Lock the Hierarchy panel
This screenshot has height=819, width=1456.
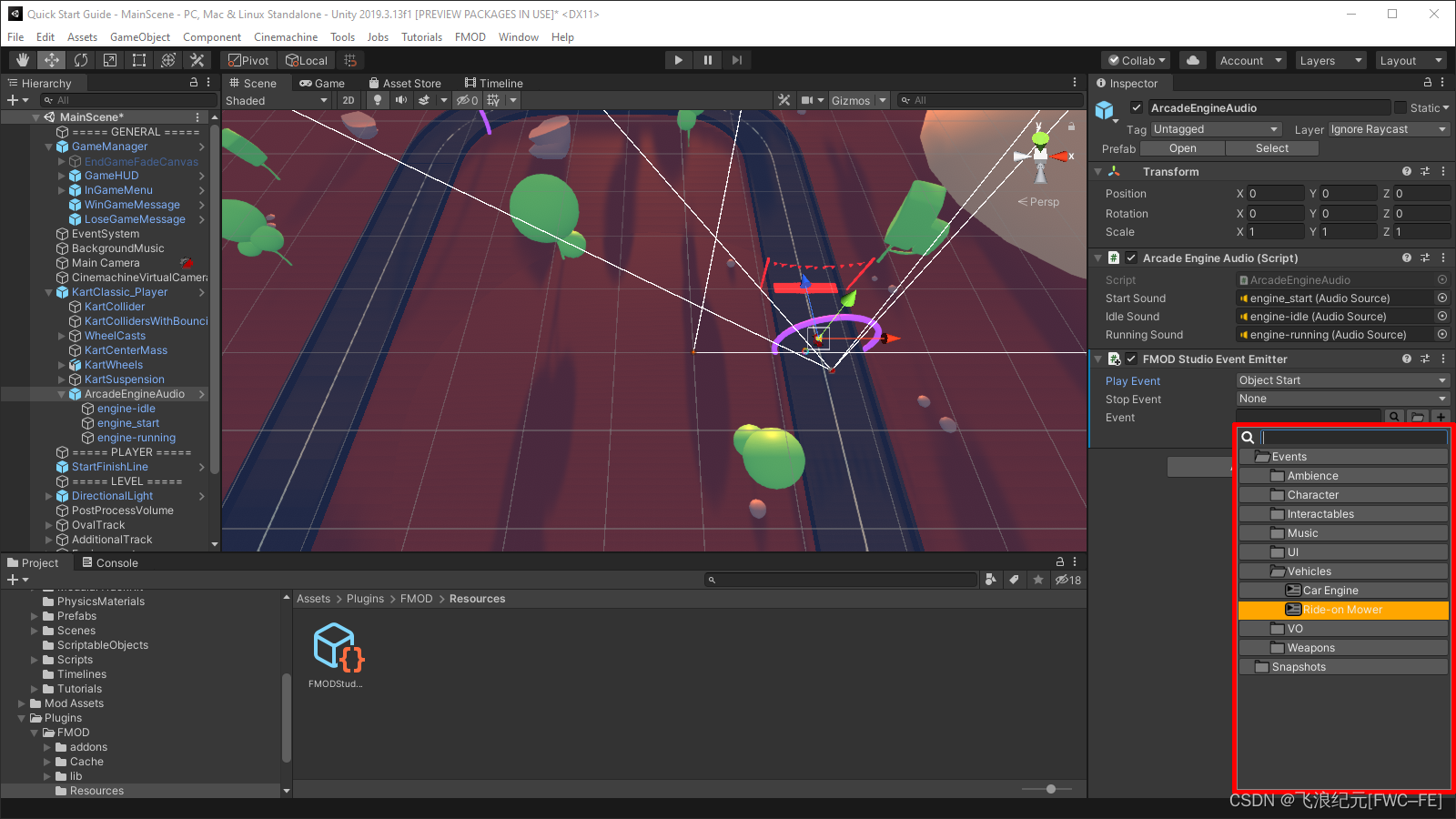[194, 82]
